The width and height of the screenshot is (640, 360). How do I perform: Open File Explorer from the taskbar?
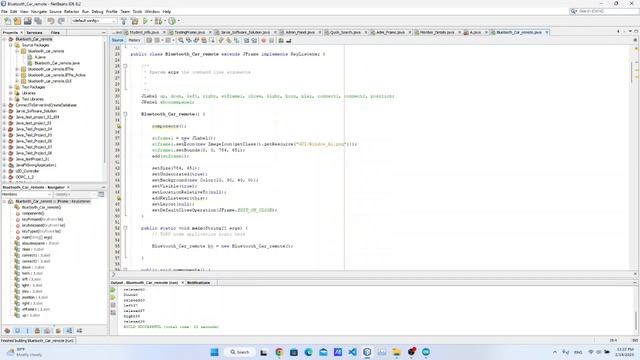396,352
